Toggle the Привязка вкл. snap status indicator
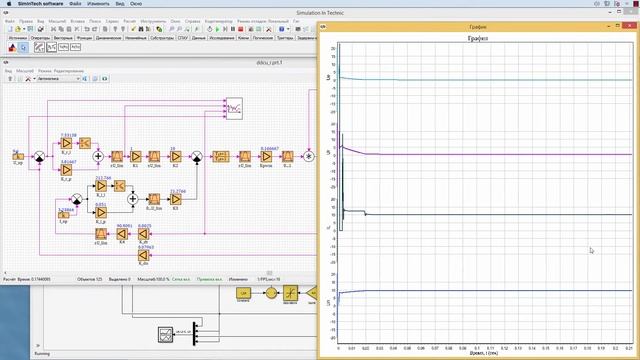 209,279
